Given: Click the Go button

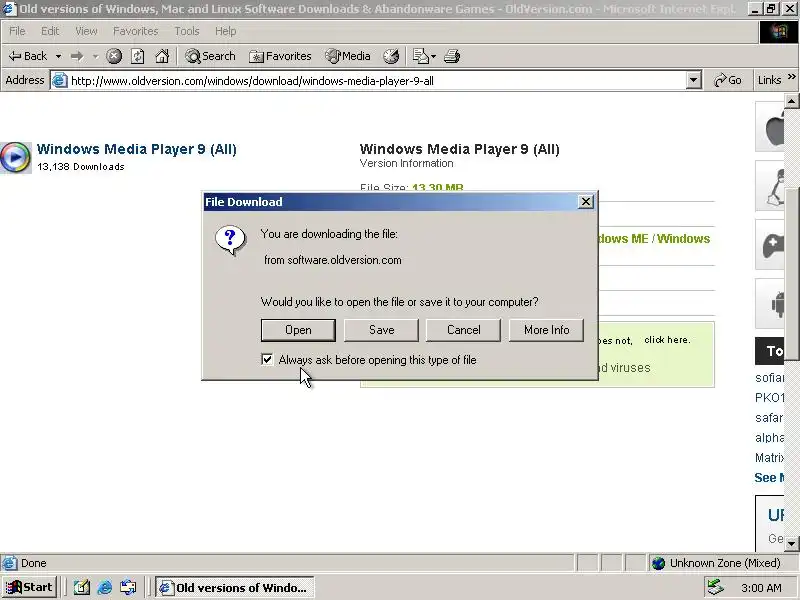Looking at the screenshot, I should coord(728,81).
